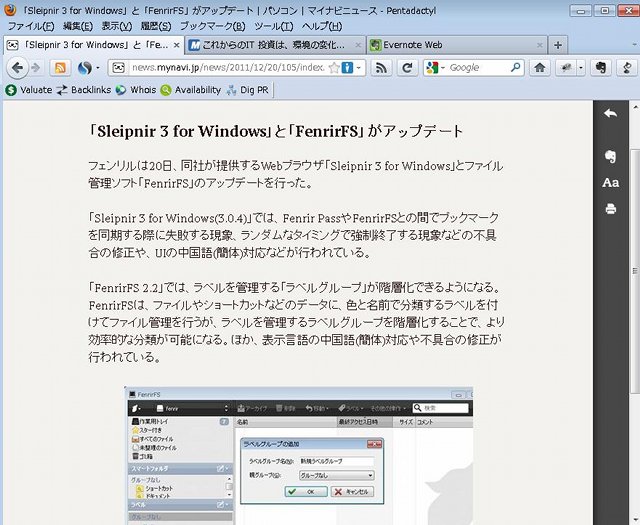Click the toolbar icon left of Evernote elephant
640x525 pixels.
(566, 68)
